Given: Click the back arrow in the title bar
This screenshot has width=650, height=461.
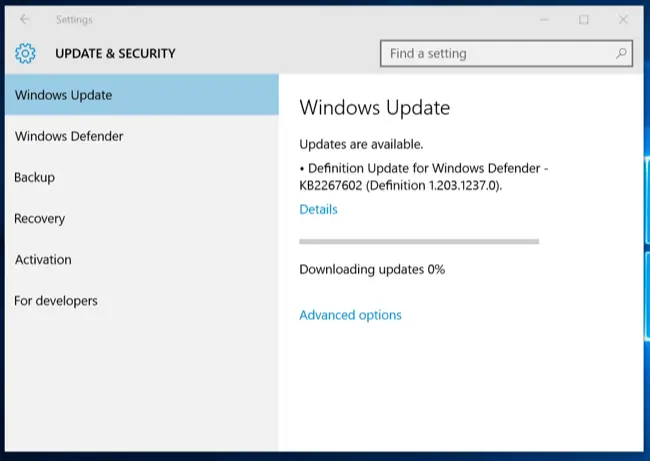Looking at the screenshot, I should (25, 19).
